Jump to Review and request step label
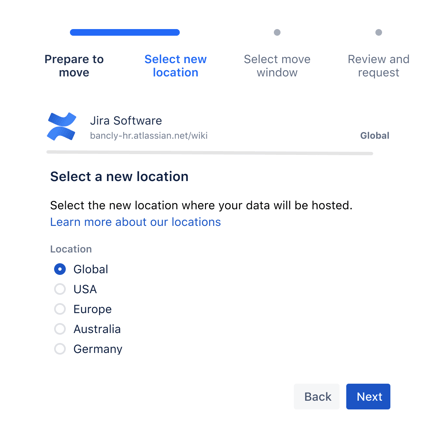 tap(378, 66)
